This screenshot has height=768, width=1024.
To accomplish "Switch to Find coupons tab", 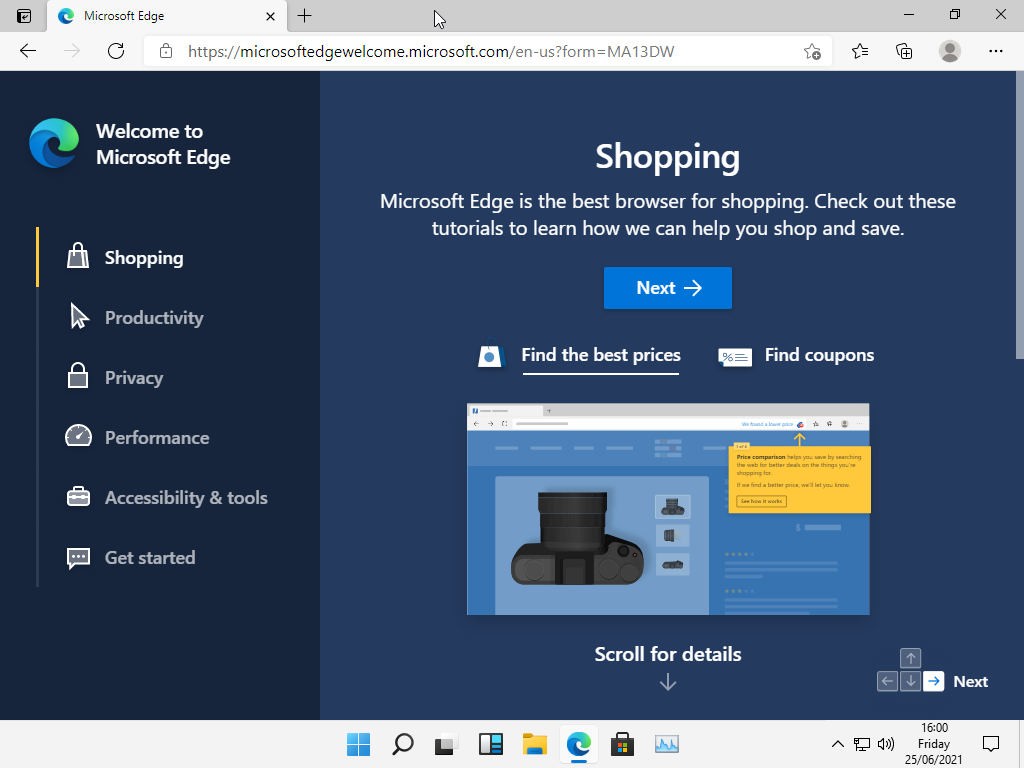I will coord(818,355).
